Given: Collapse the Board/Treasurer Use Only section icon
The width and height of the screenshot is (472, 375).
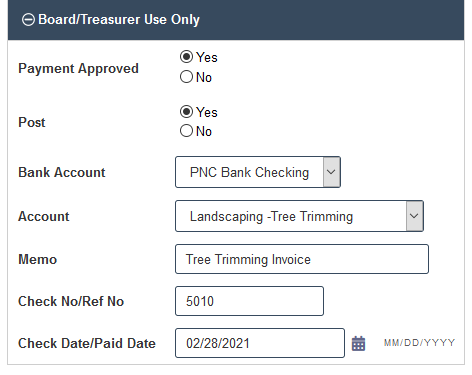Looking at the screenshot, I should (x=28, y=20).
